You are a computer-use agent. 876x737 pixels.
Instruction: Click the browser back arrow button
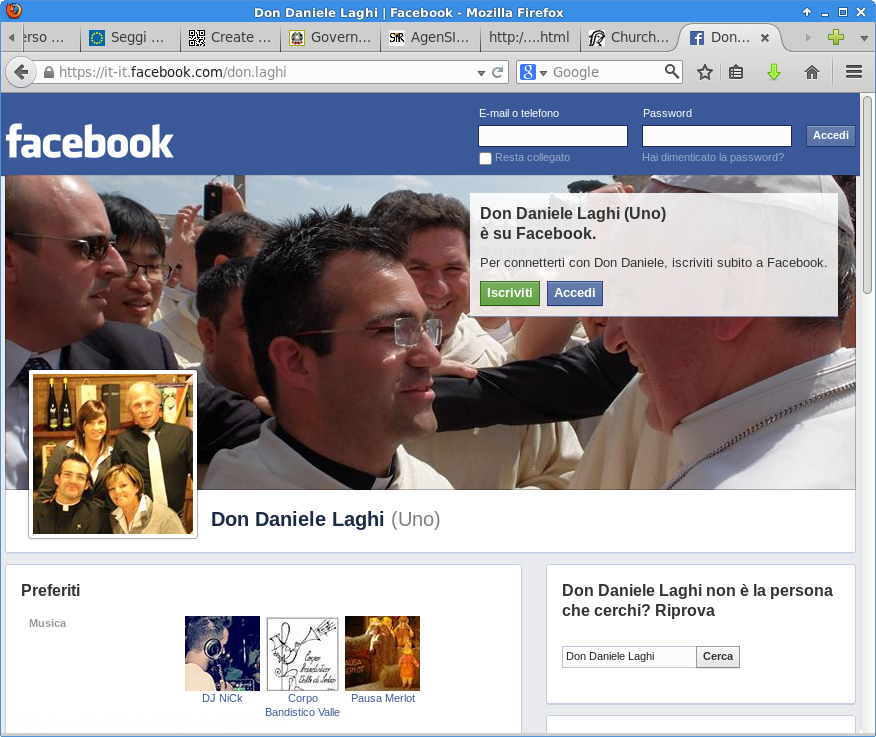coord(19,72)
